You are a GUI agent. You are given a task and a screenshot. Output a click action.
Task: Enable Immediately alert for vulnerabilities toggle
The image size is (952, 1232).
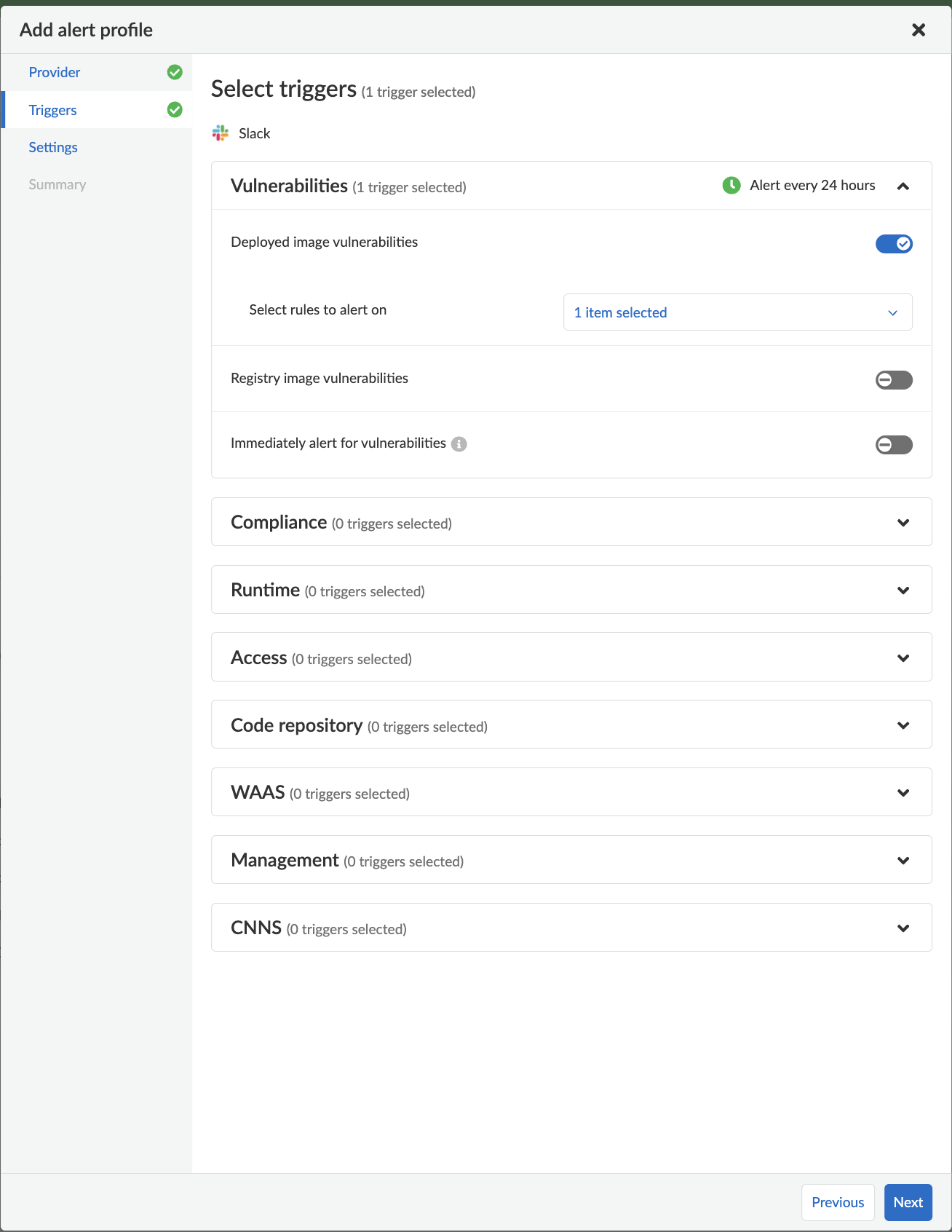pos(894,445)
